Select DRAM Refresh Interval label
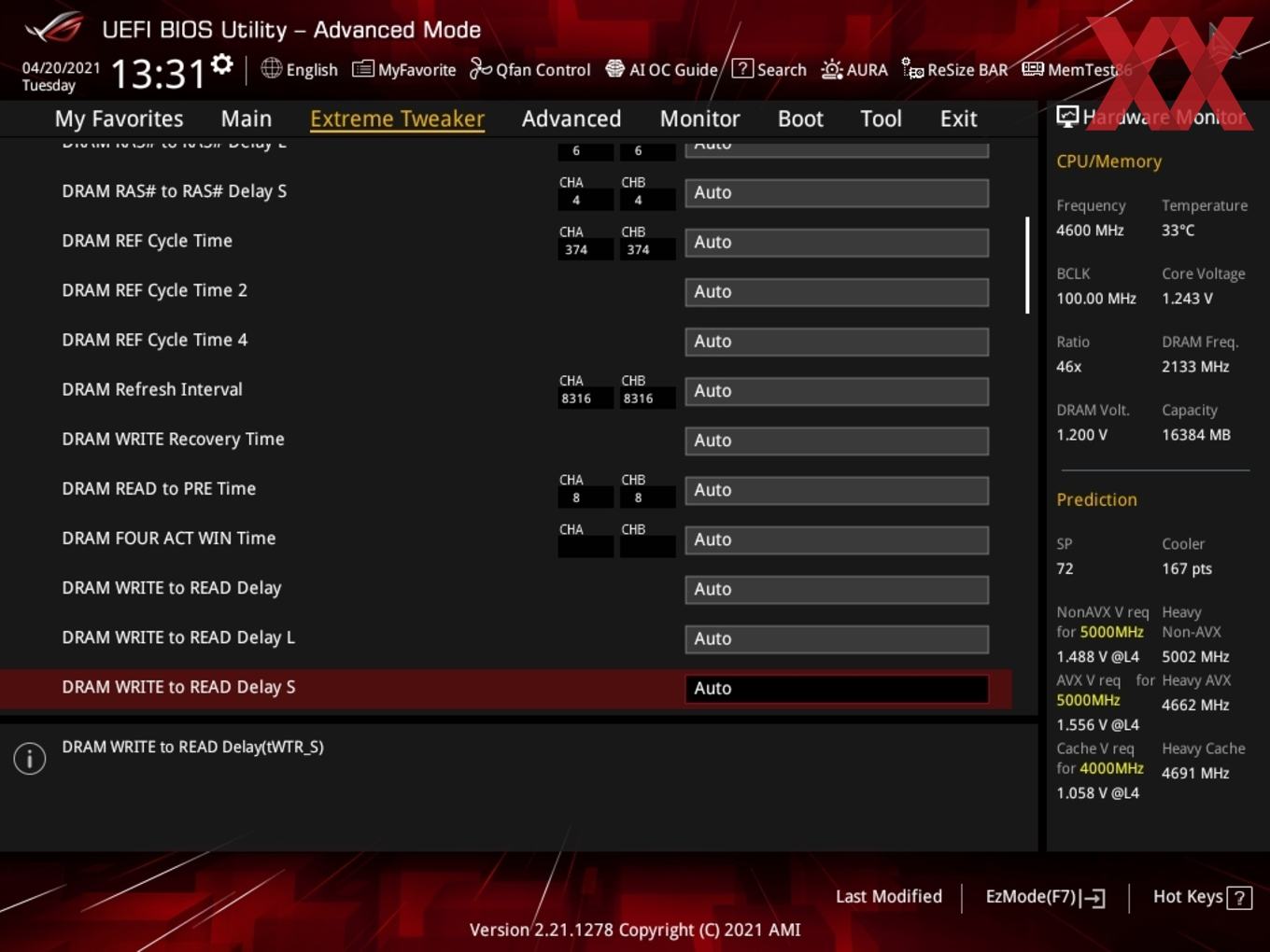This screenshot has height=952, width=1270. coord(151,389)
